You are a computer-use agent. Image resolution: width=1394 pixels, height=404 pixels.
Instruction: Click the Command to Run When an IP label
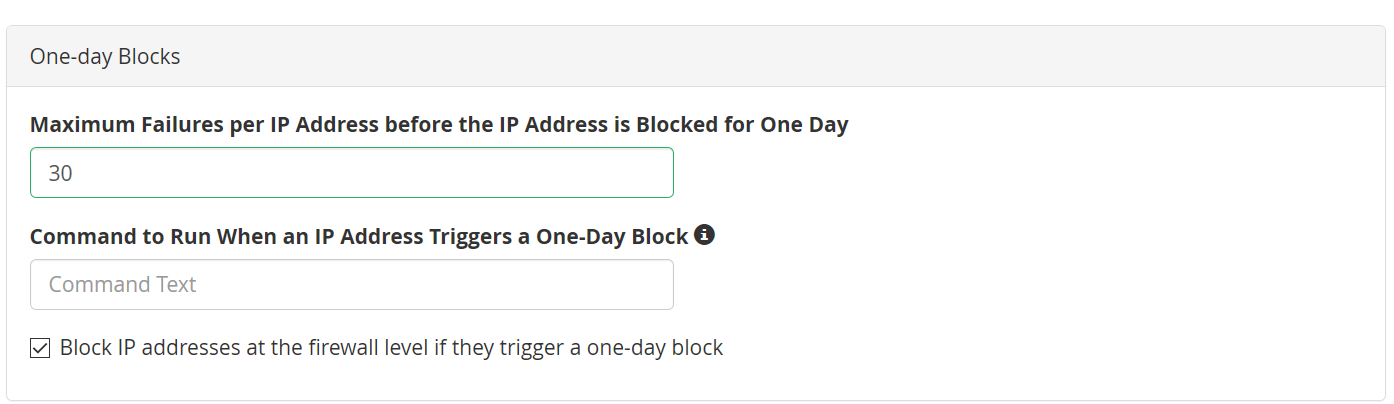(x=359, y=237)
